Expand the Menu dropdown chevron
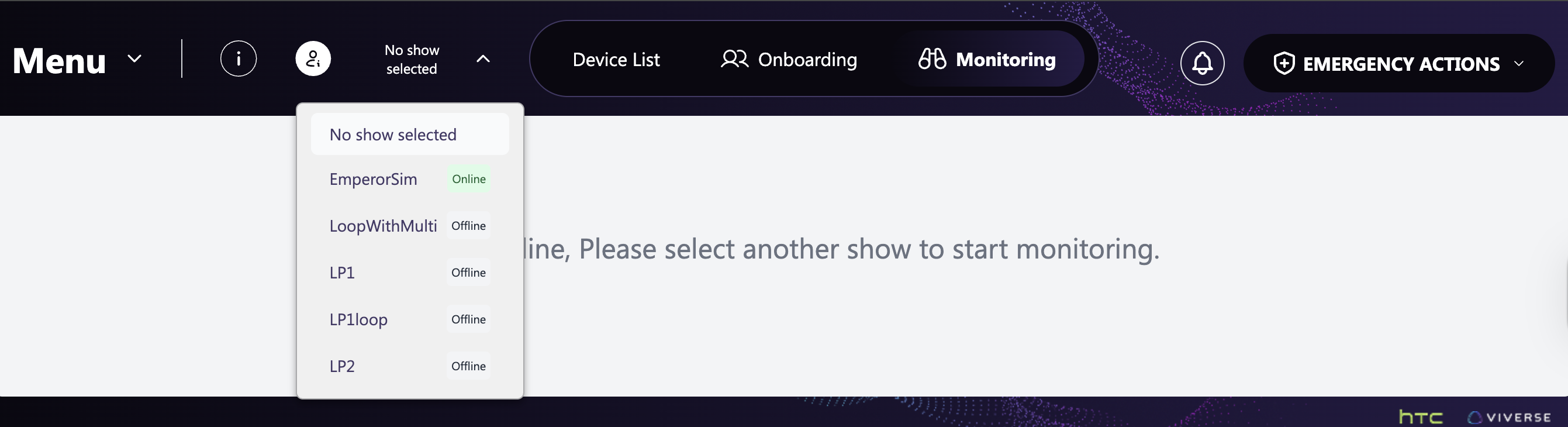This screenshot has height=427, width=1568. [134, 59]
